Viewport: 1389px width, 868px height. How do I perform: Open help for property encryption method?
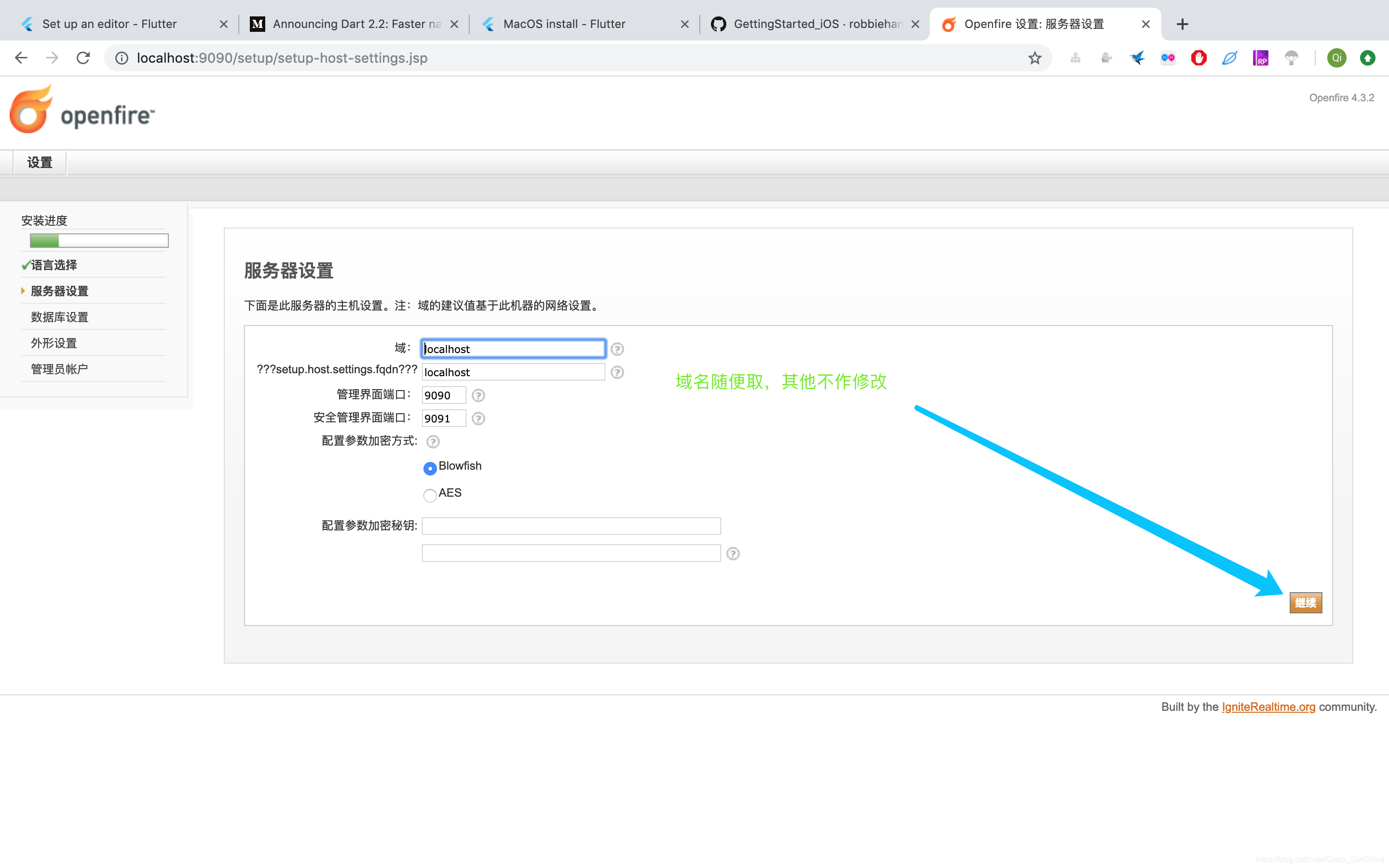coord(433,441)
